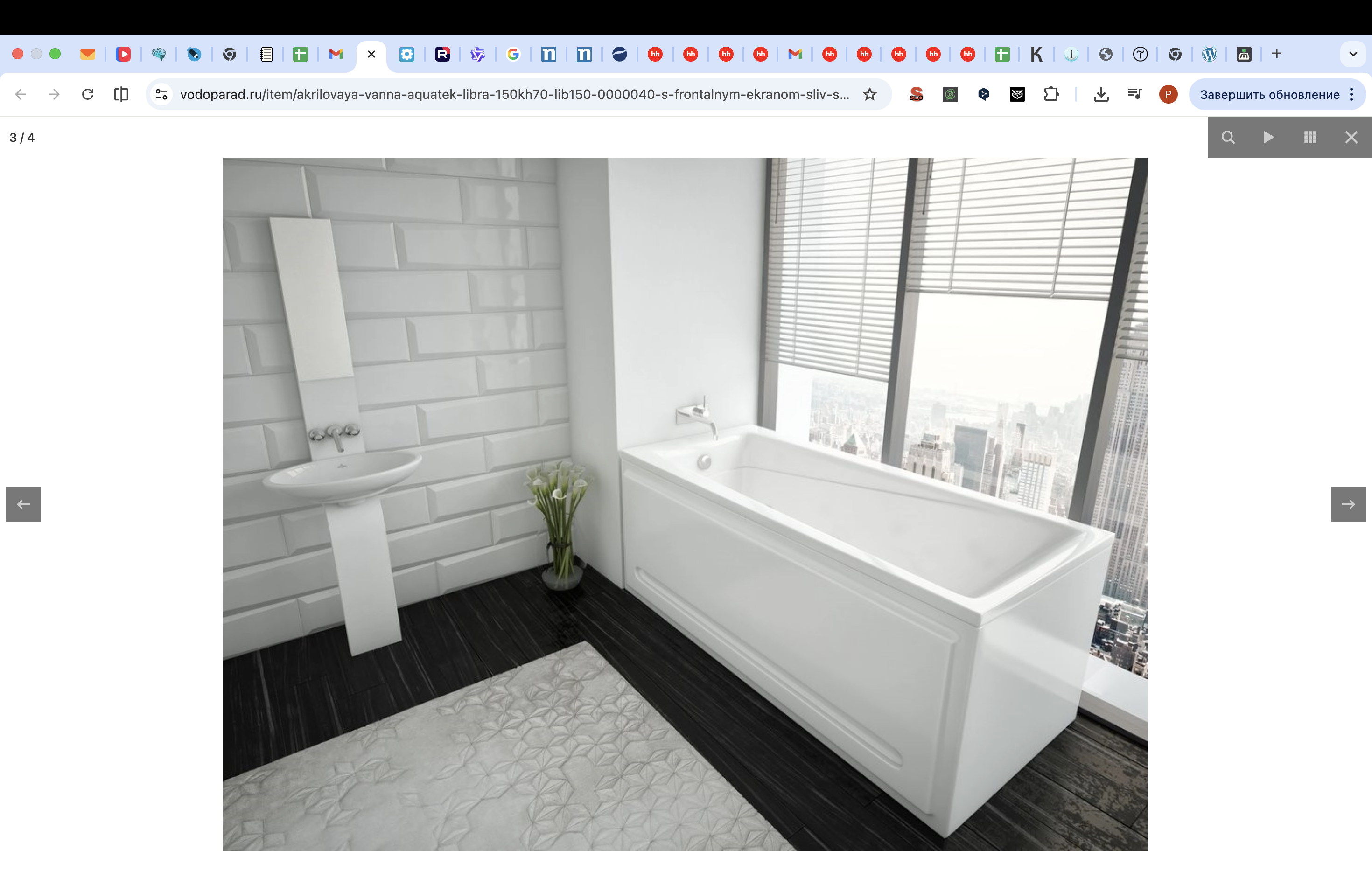Open media controls icon
The height and width of the screenshot is (892, 1372).
click(x=1134, y=94)
